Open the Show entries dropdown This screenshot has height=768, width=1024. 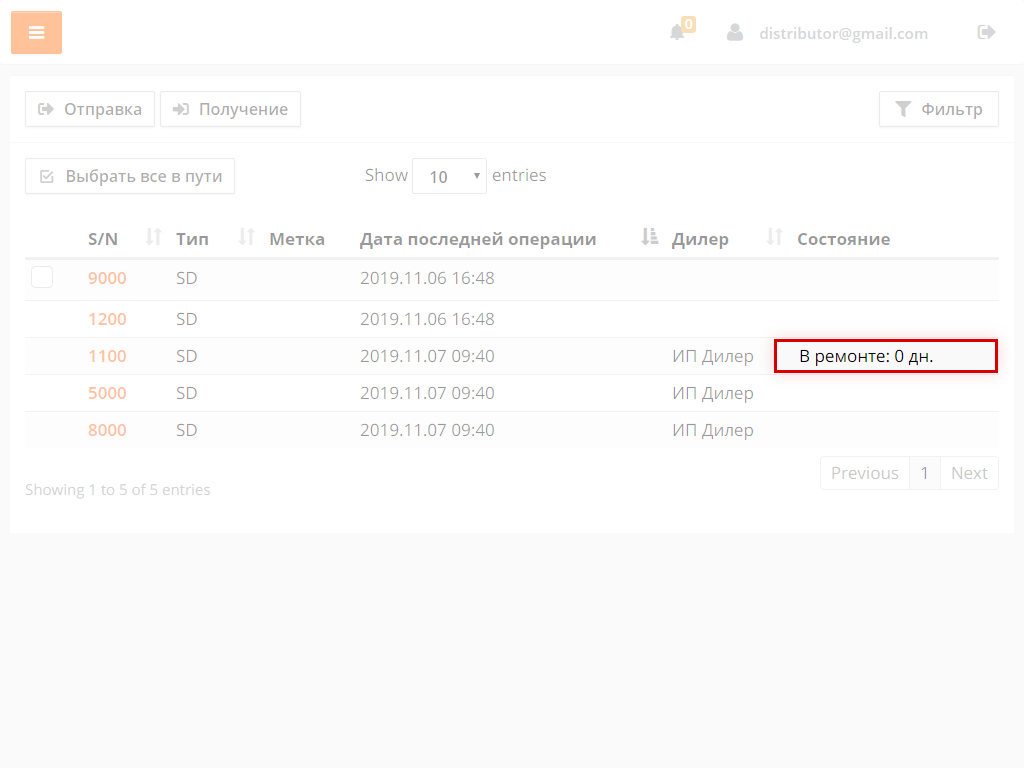(x=449, y=176)
